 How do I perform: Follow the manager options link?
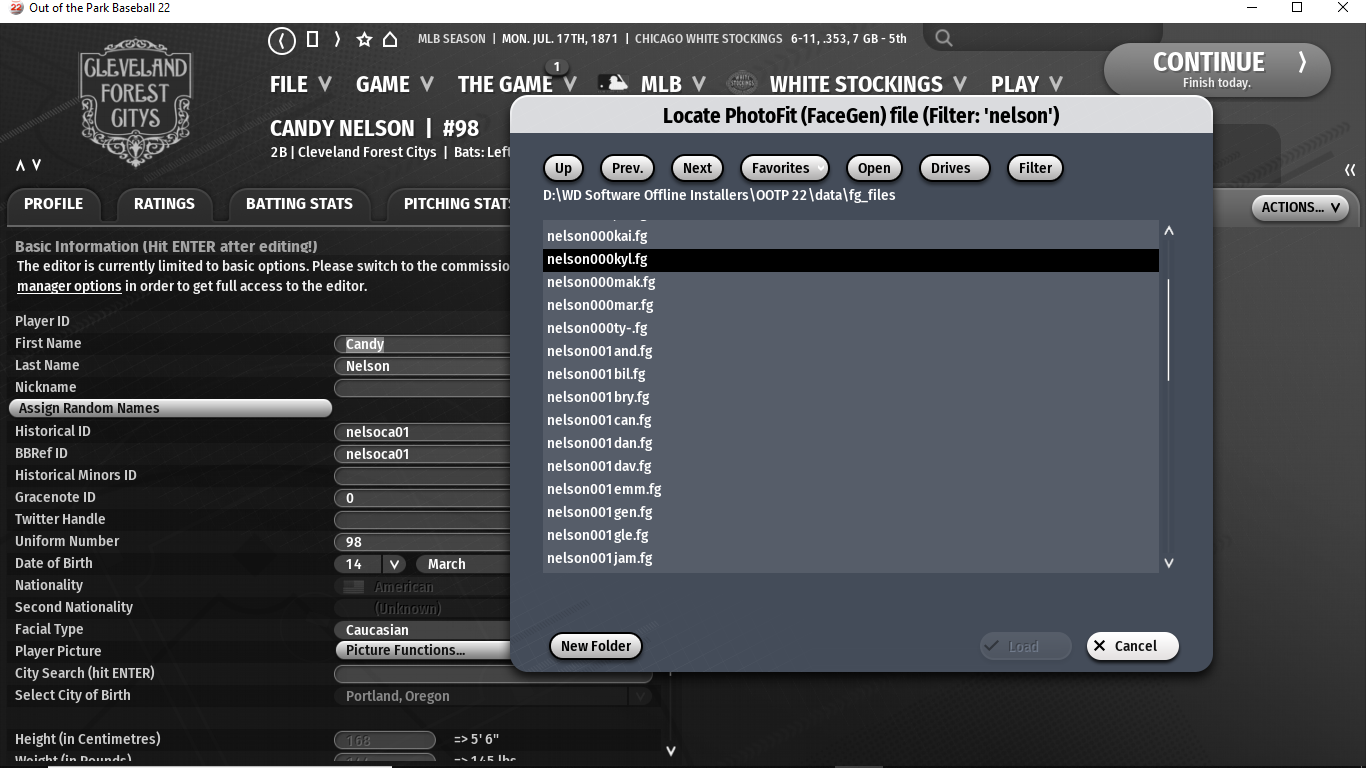[69, 286]
